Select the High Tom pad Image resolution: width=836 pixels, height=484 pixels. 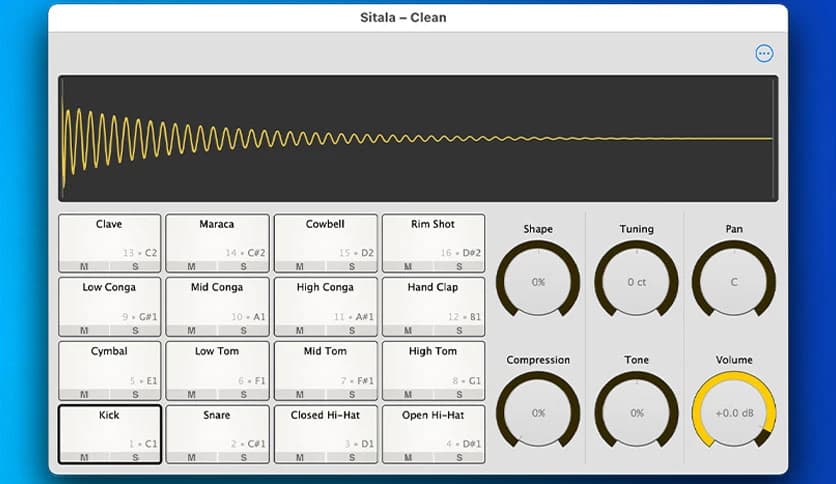coord(433,370)
